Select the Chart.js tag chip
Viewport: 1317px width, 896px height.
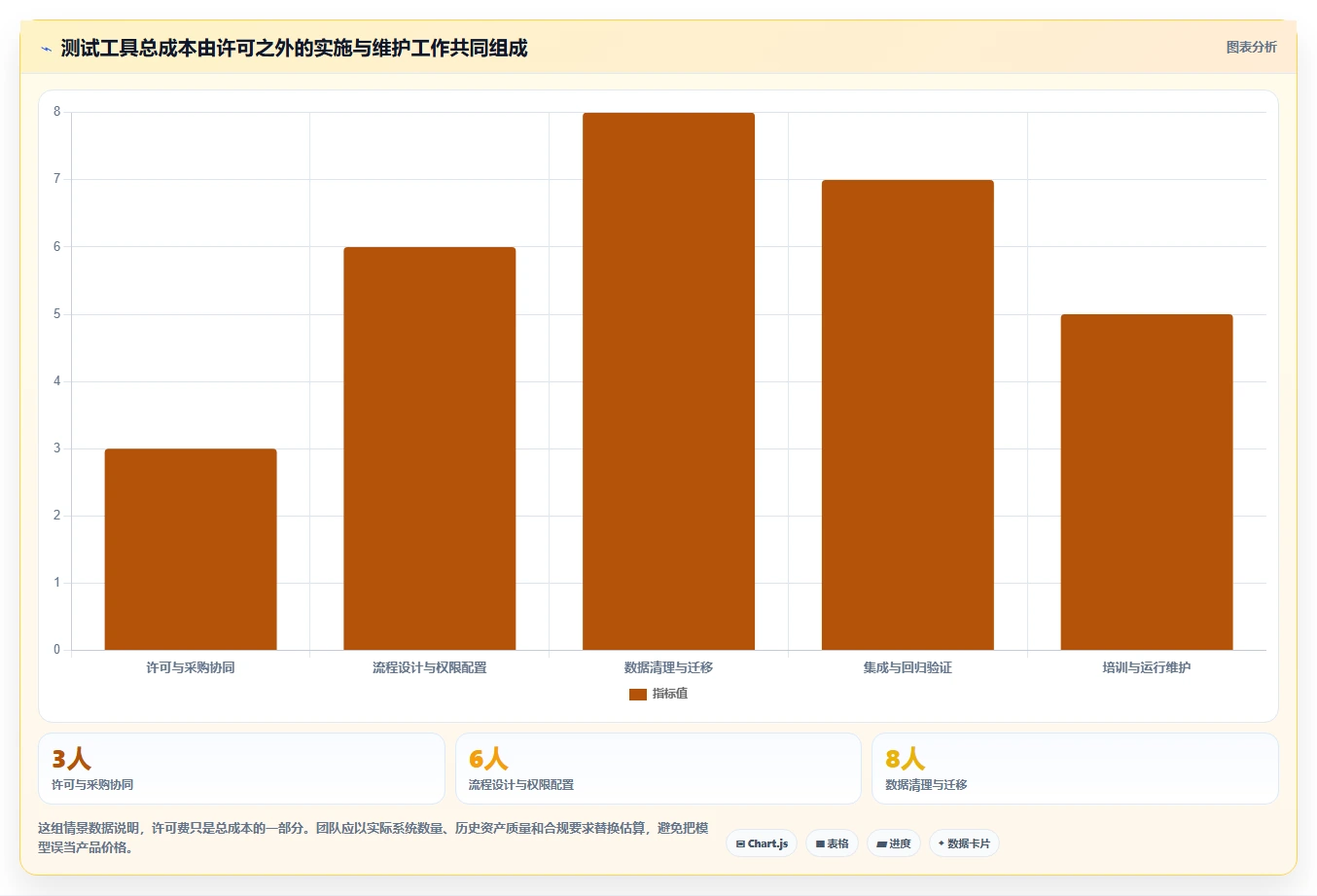point(762,843)
